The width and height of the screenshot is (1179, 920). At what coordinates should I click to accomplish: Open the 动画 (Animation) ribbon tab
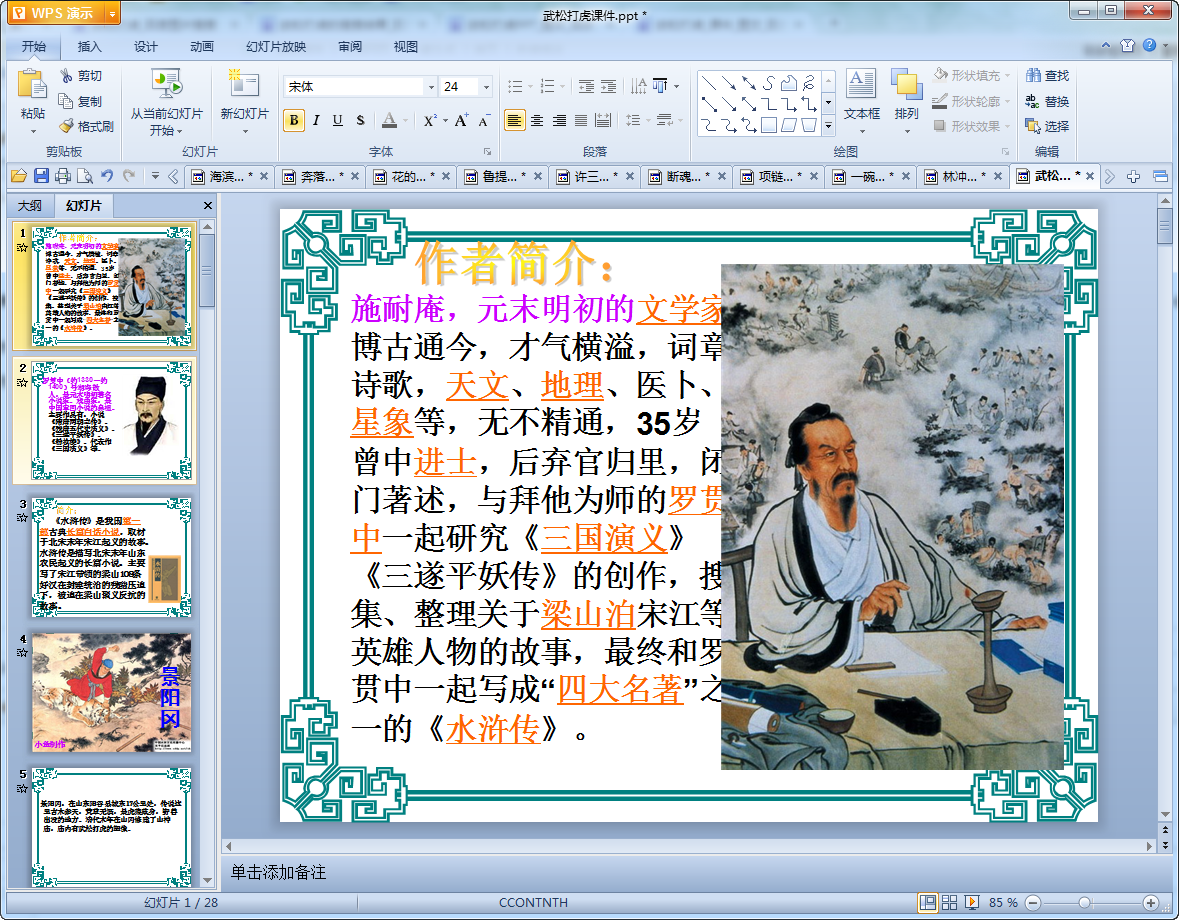tap(202, 47)
